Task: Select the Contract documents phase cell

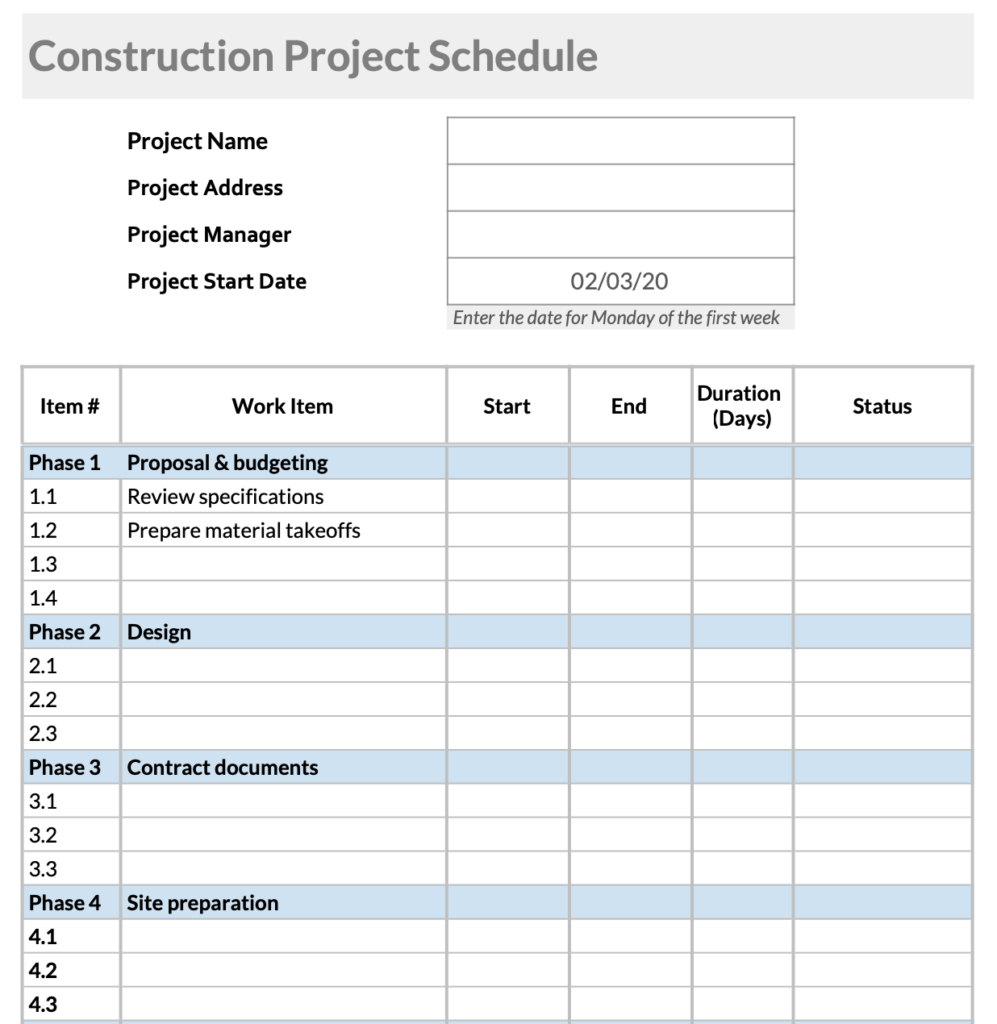Action: (223, 768)
